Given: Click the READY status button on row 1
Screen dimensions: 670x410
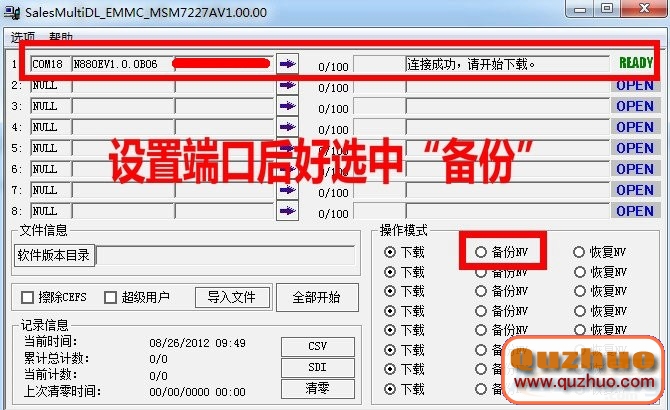Looking at the screenshot, I should point(636,63).
